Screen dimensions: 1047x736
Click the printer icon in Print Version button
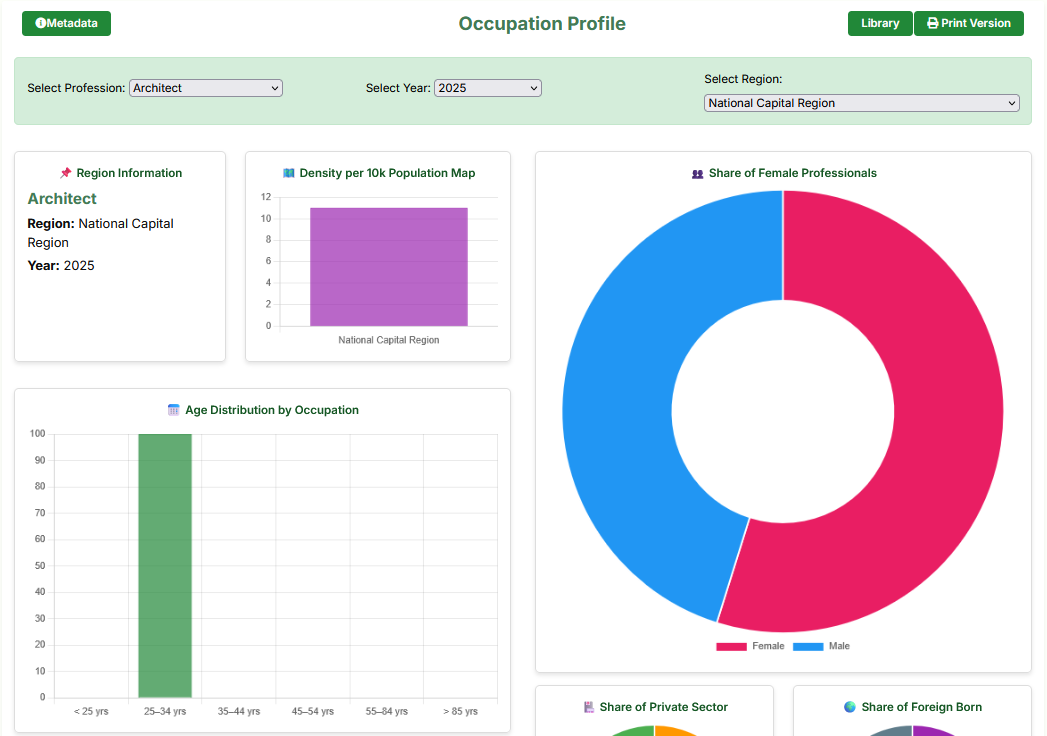pos(933,23)
